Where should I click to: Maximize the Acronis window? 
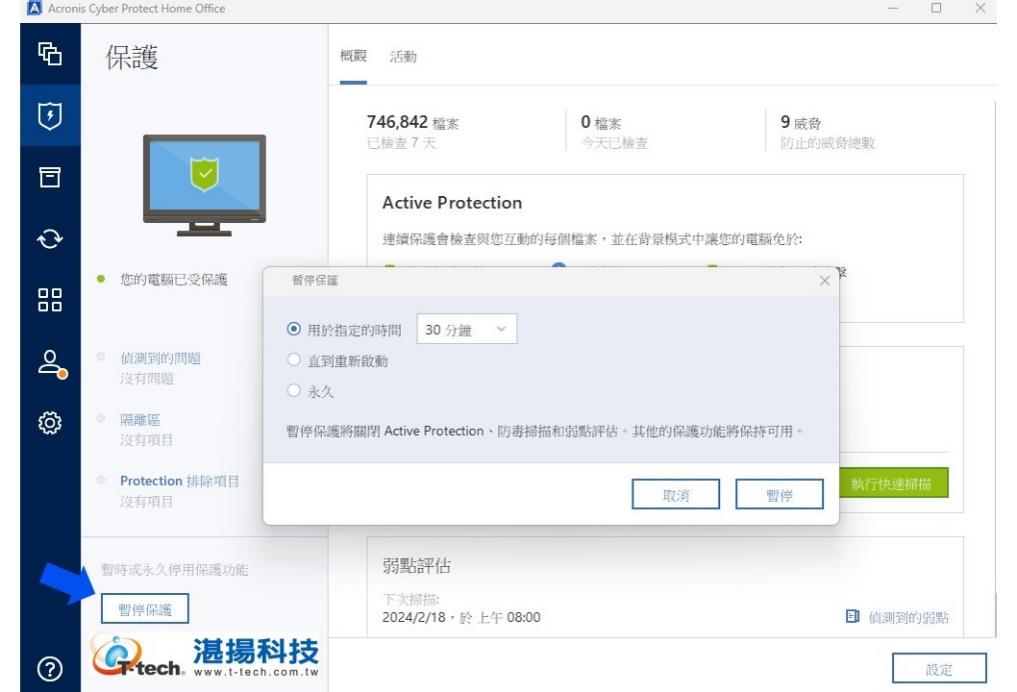click(936, 8)
